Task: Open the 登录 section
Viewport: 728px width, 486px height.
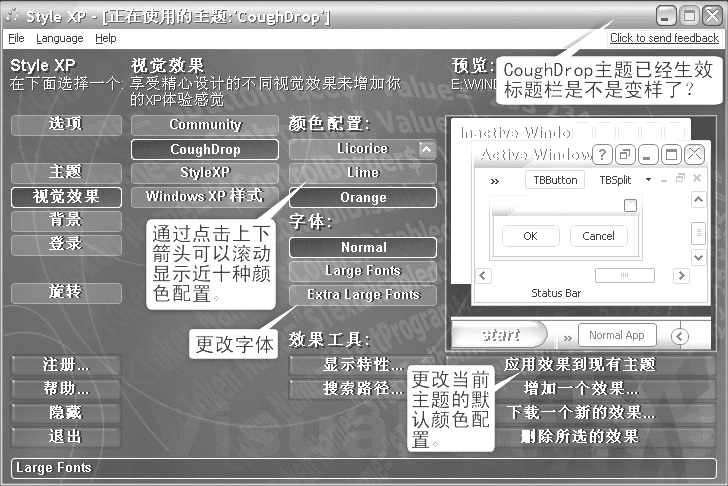Action: [66, 245]
